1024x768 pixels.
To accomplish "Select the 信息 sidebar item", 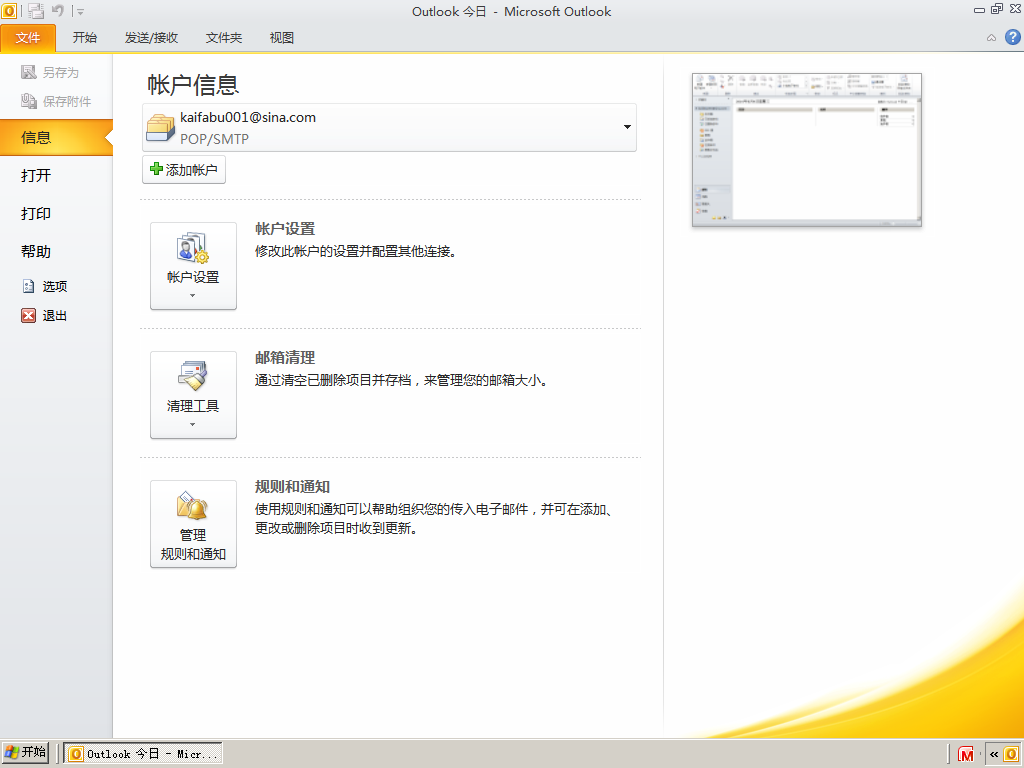I will 56,137.
